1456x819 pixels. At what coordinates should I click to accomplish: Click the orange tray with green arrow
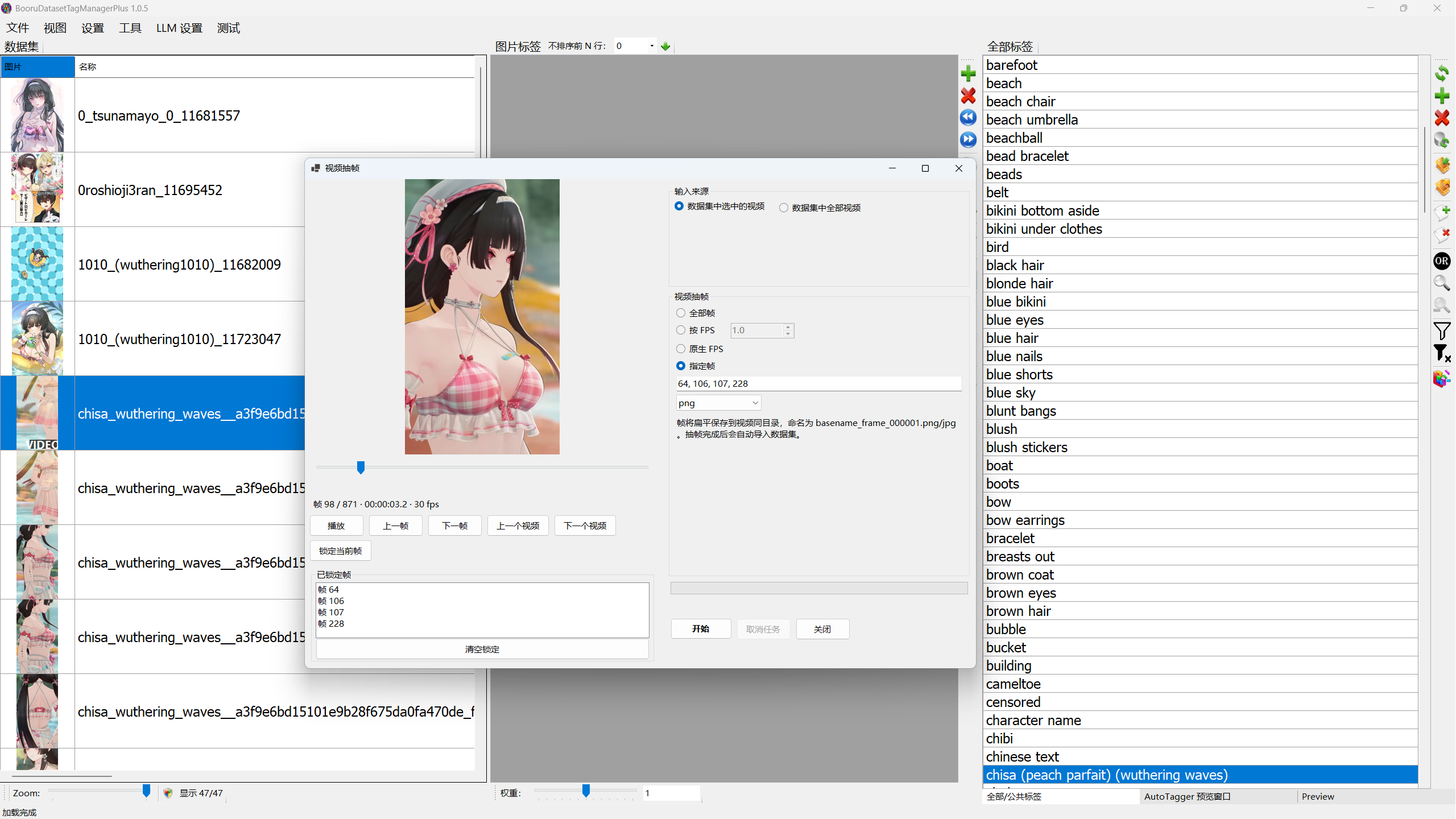[x=1442, y=165]
